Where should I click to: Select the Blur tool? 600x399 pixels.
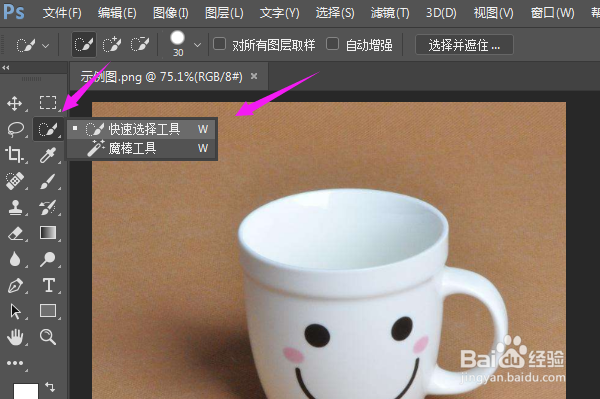[x=15, y=259]
